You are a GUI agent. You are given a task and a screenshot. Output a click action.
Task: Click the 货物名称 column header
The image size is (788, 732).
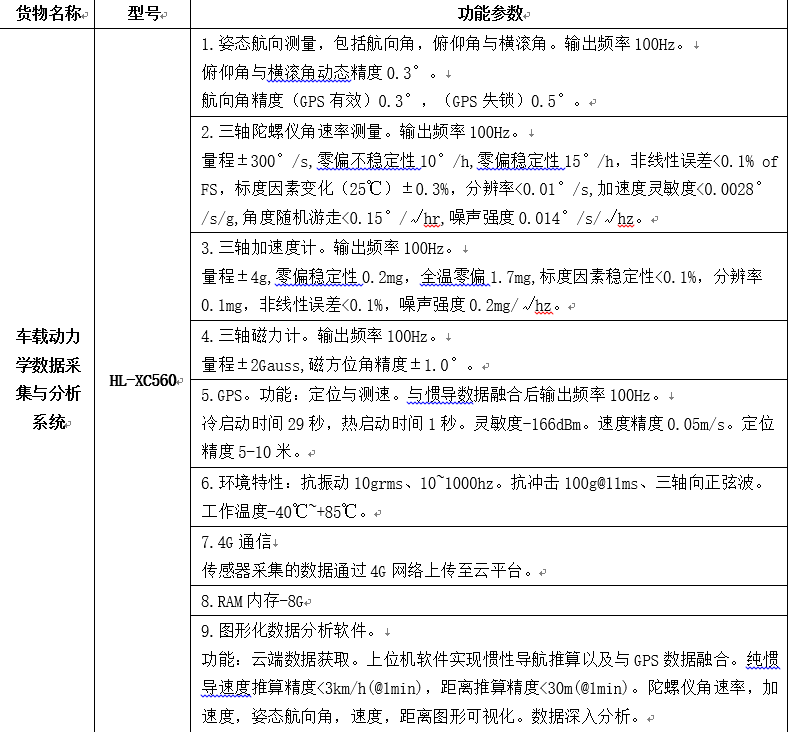tap(48, 14)
